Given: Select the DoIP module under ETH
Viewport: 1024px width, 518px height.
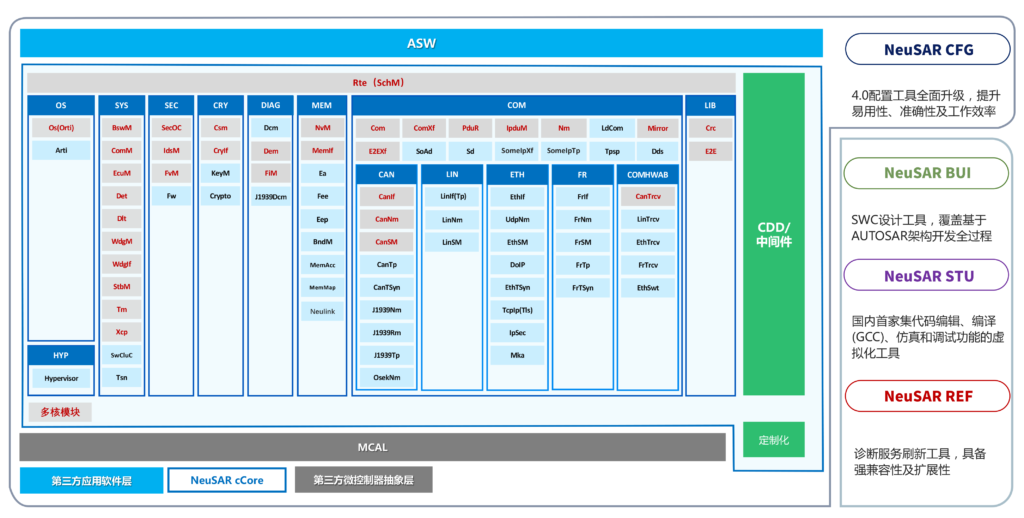Looking at the screenshot, I should pyautogui.click(x=516, y=264).
